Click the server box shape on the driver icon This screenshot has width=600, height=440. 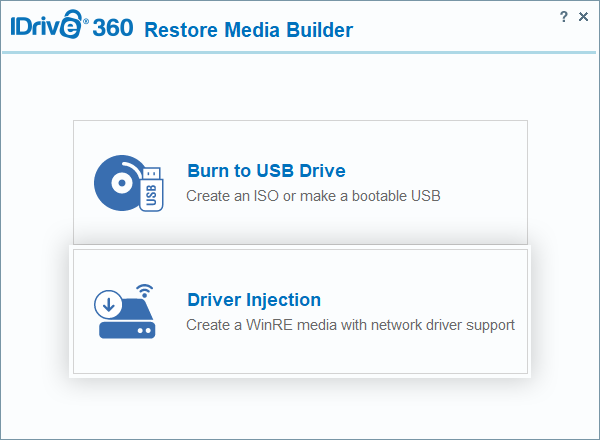tap(127, 328)
